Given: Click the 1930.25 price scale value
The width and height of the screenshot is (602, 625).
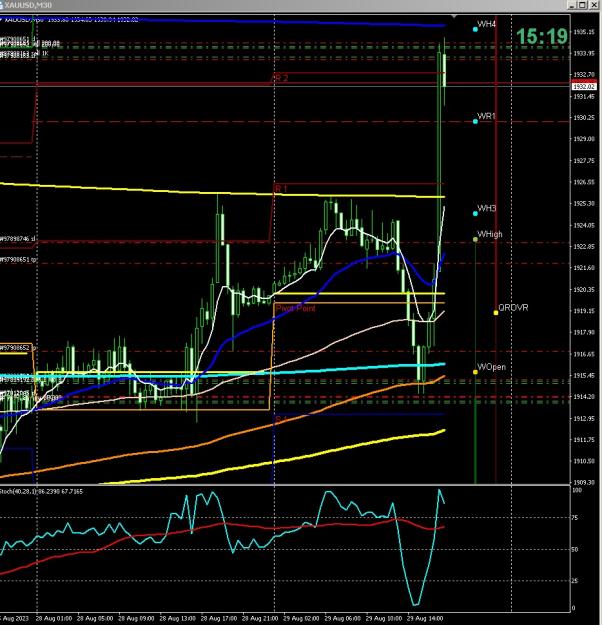Looking at the screenshot, I should tap(584, 118).
